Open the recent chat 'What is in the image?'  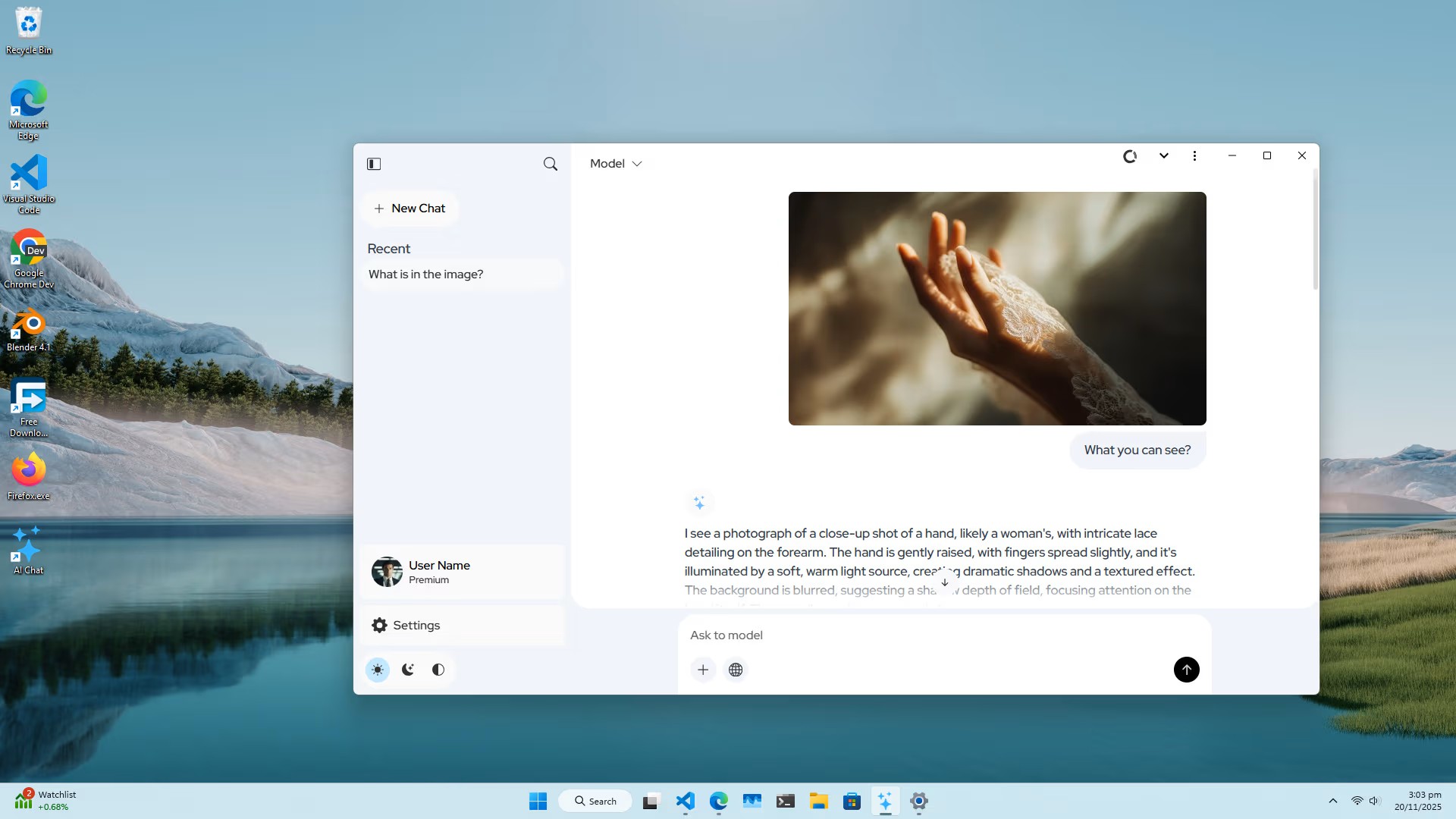click(x=425, y=274)
